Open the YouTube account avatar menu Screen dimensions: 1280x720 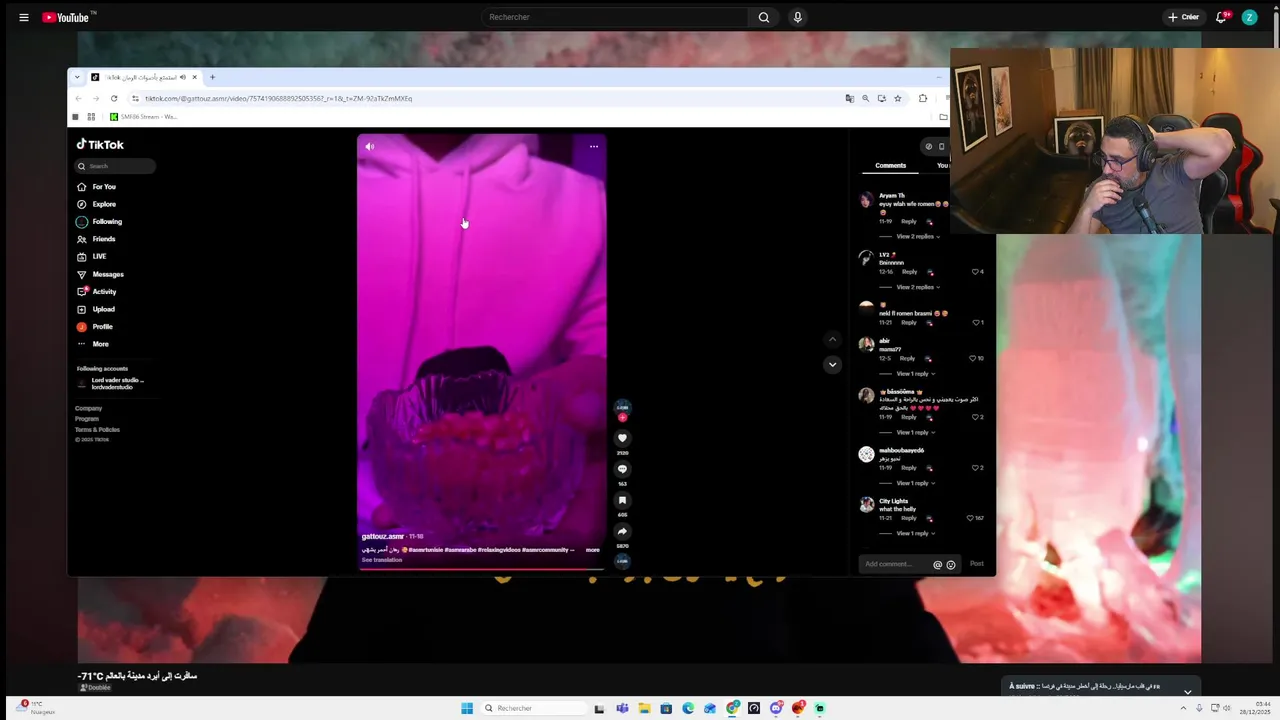(x=1249, y=17)
